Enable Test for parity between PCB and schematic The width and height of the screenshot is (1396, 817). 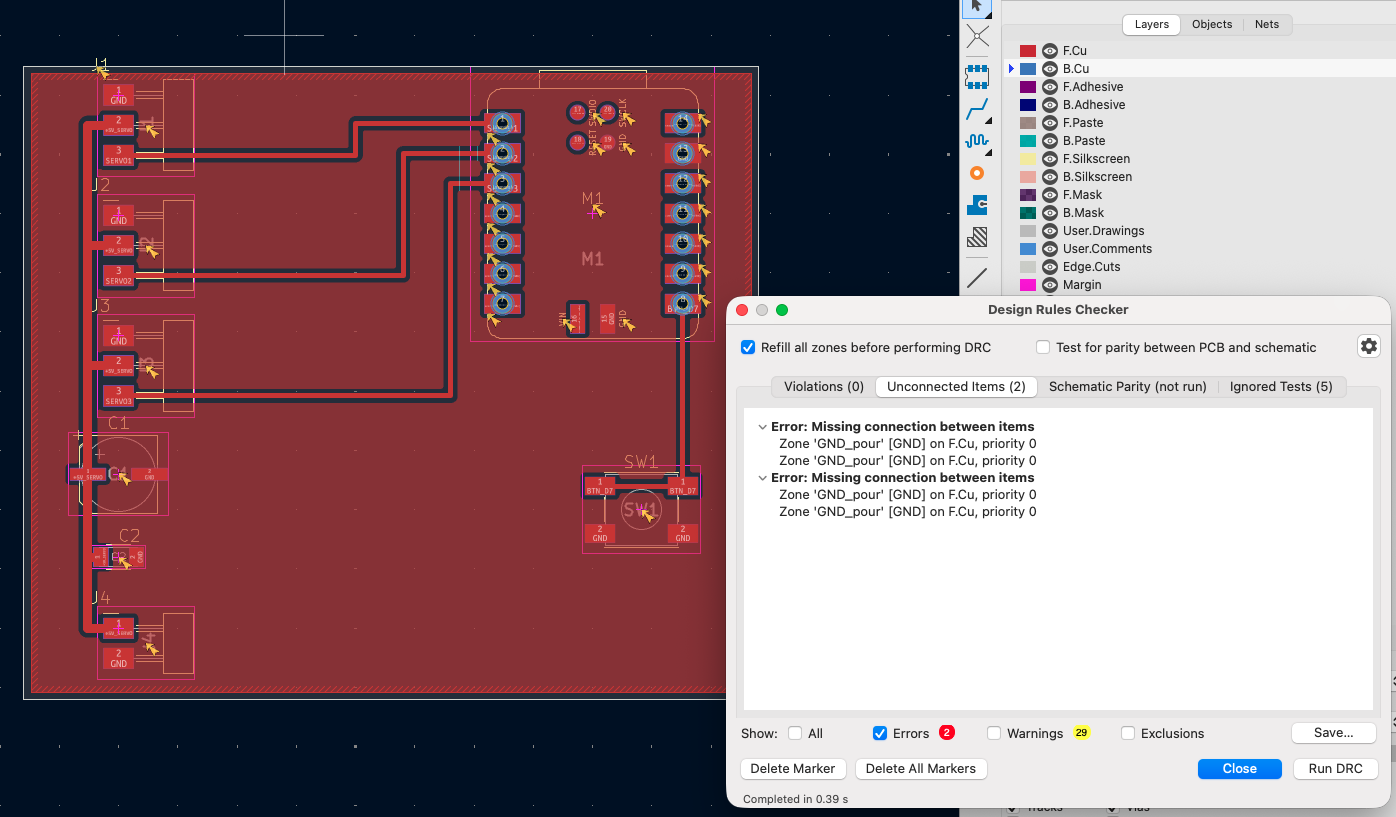(1043, 347)
